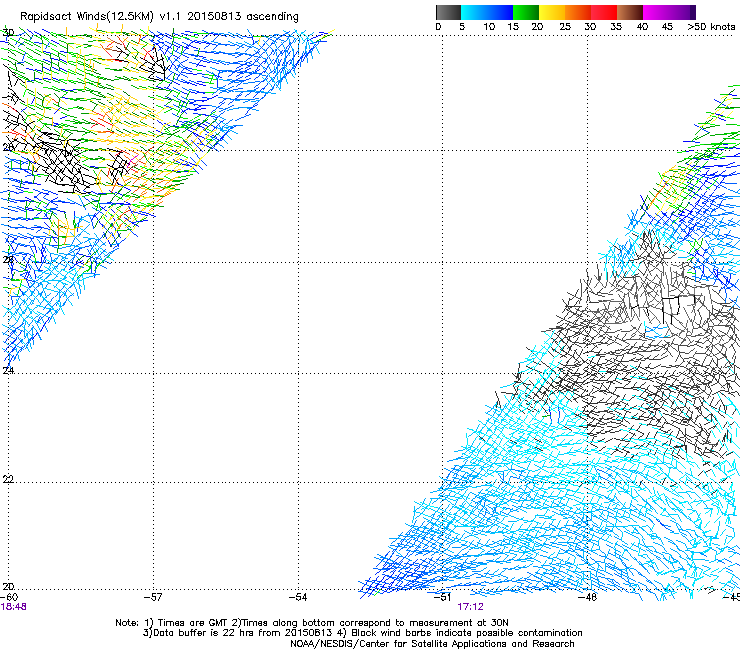Click the '24' latitude label
The image size is (740, 650).
(8, 371)
